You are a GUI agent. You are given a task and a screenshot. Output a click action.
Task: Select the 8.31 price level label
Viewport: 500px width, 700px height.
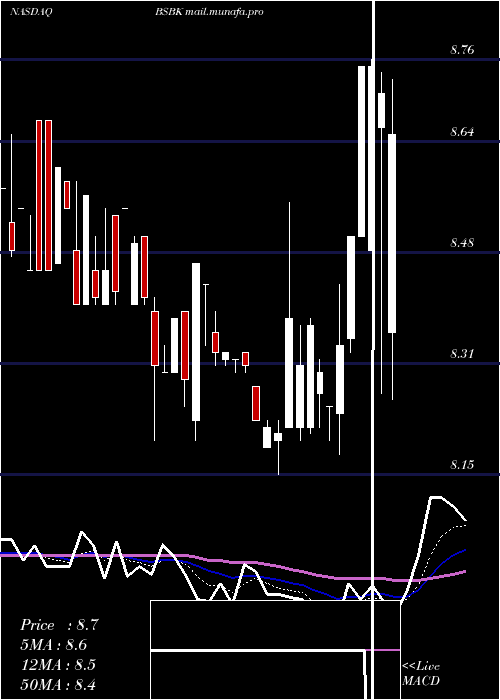tap(462, 354)
